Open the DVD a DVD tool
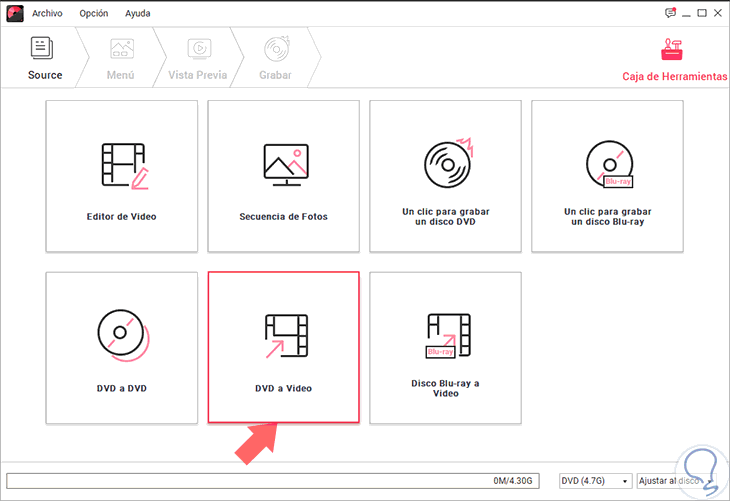 122,348
